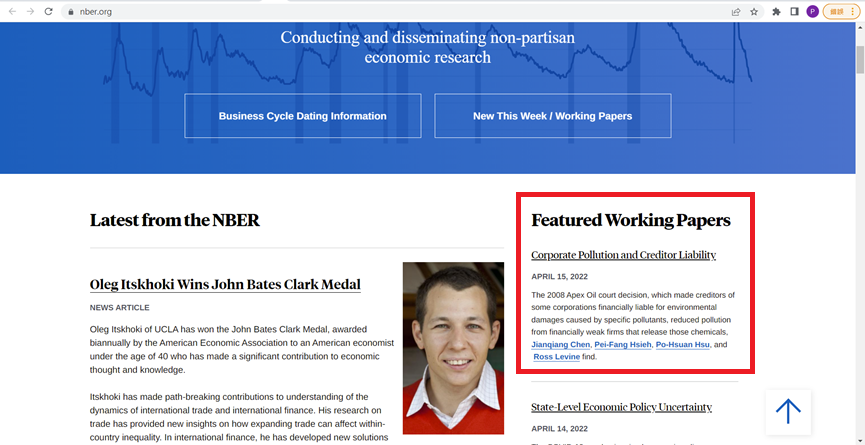
Task: Click the page's vertical scrollbar thumb
Action: (859, 60)
